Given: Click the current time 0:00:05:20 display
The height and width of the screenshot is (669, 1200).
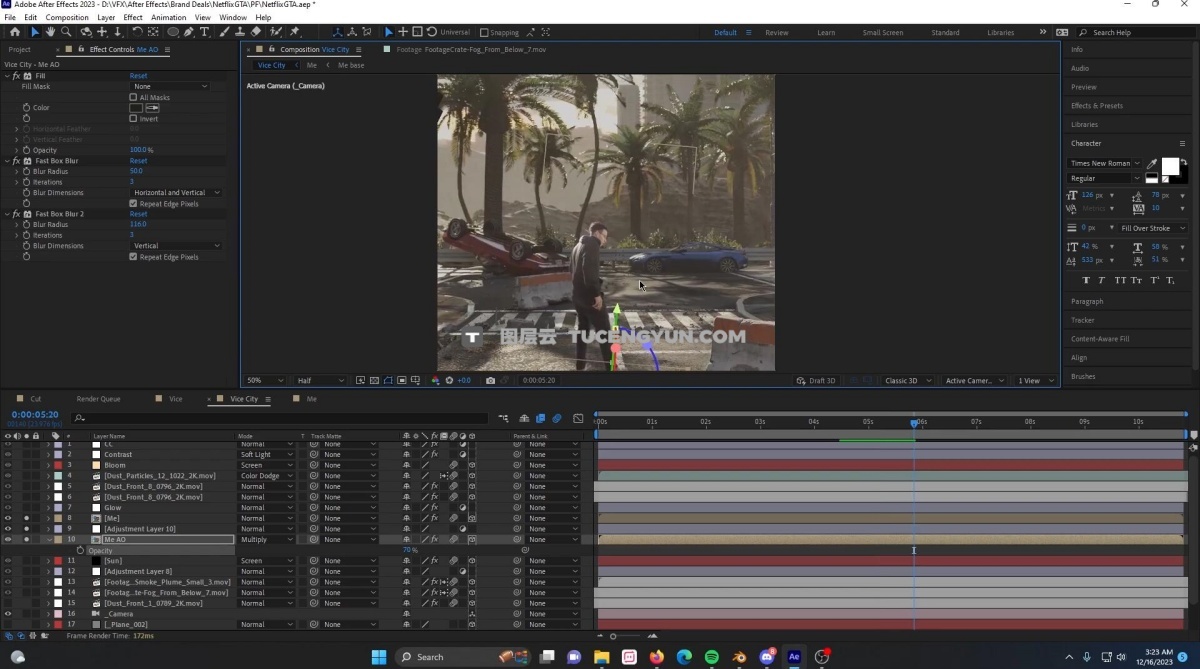Looking at the screenshot, I should (34, 414).
